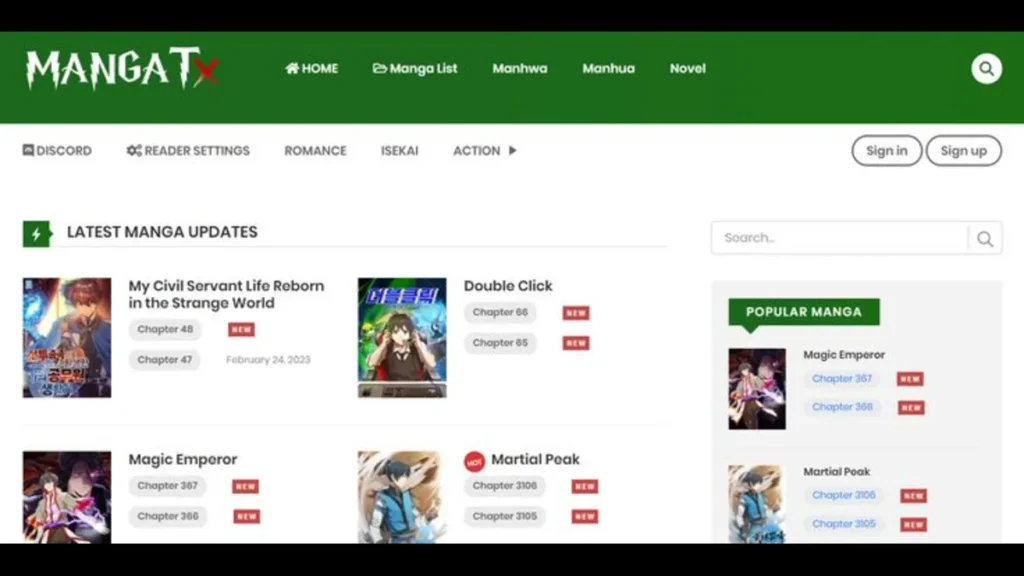Viewport: 1024px width, 576px height.
Task: Click the MangaTx logo
Action: tap(122, 69)
